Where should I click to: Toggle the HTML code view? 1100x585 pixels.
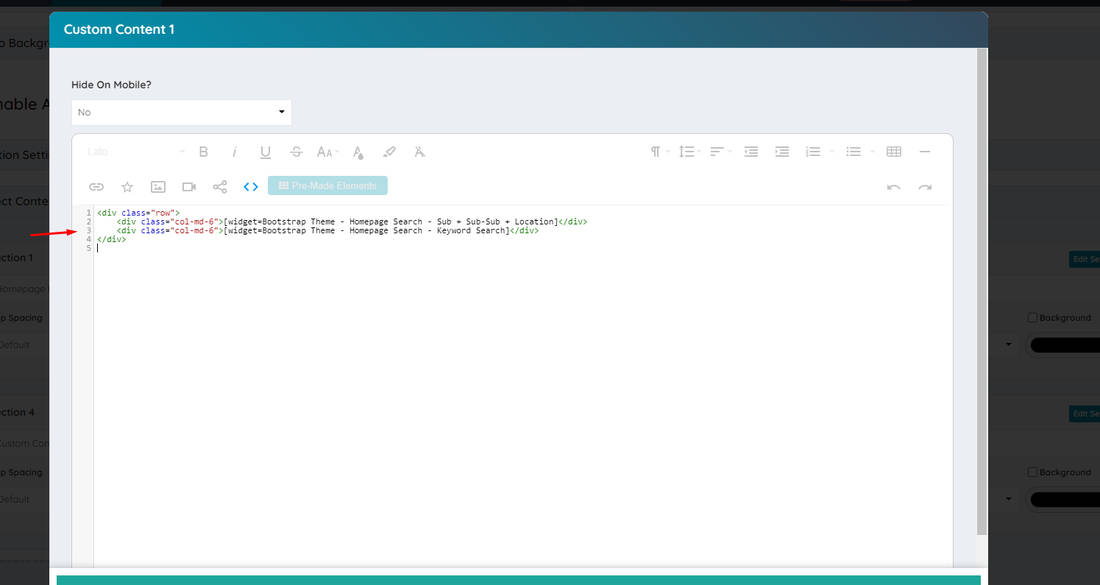pyautogui.click(x=250, y=186)
